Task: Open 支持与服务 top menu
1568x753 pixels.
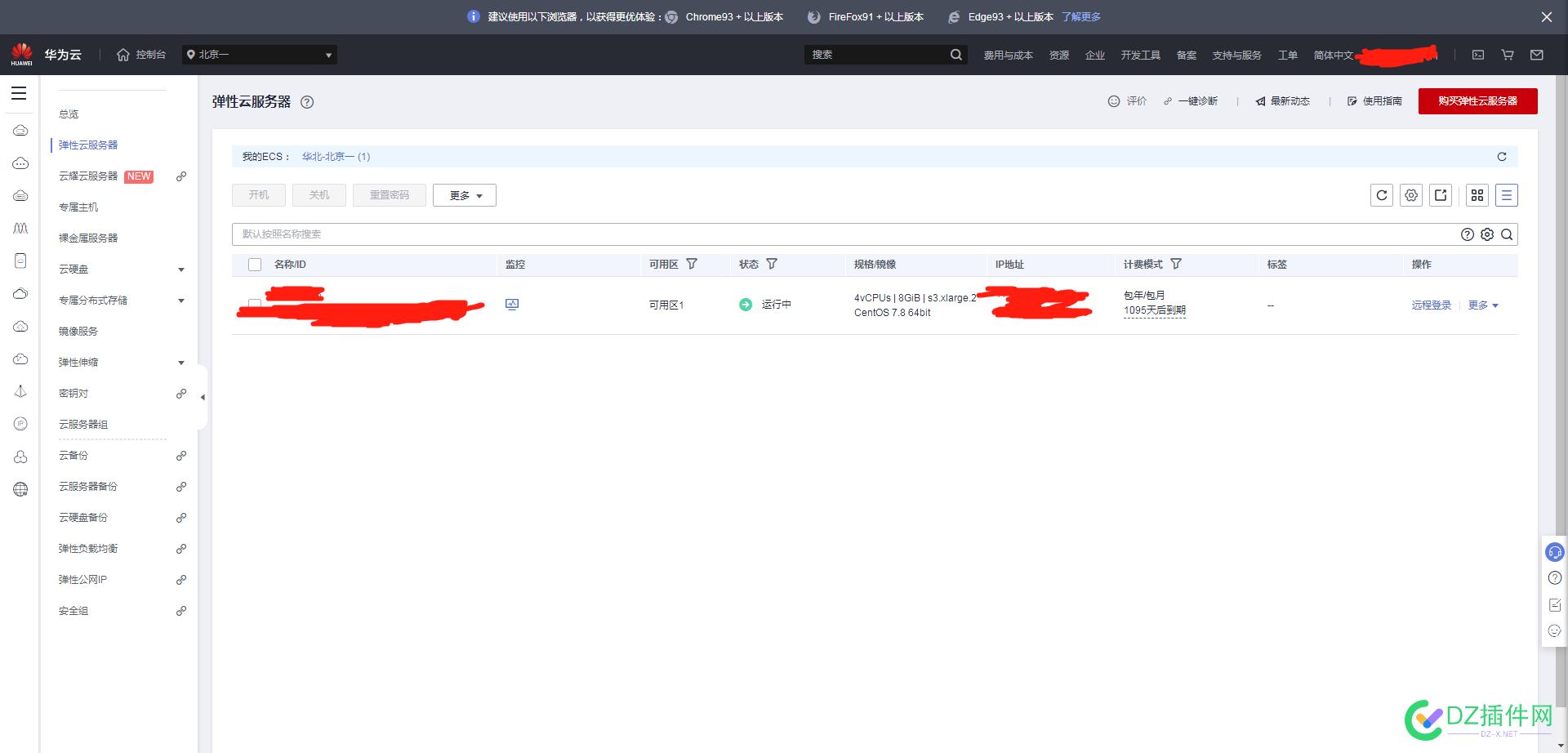Action: pos(1236,56)
